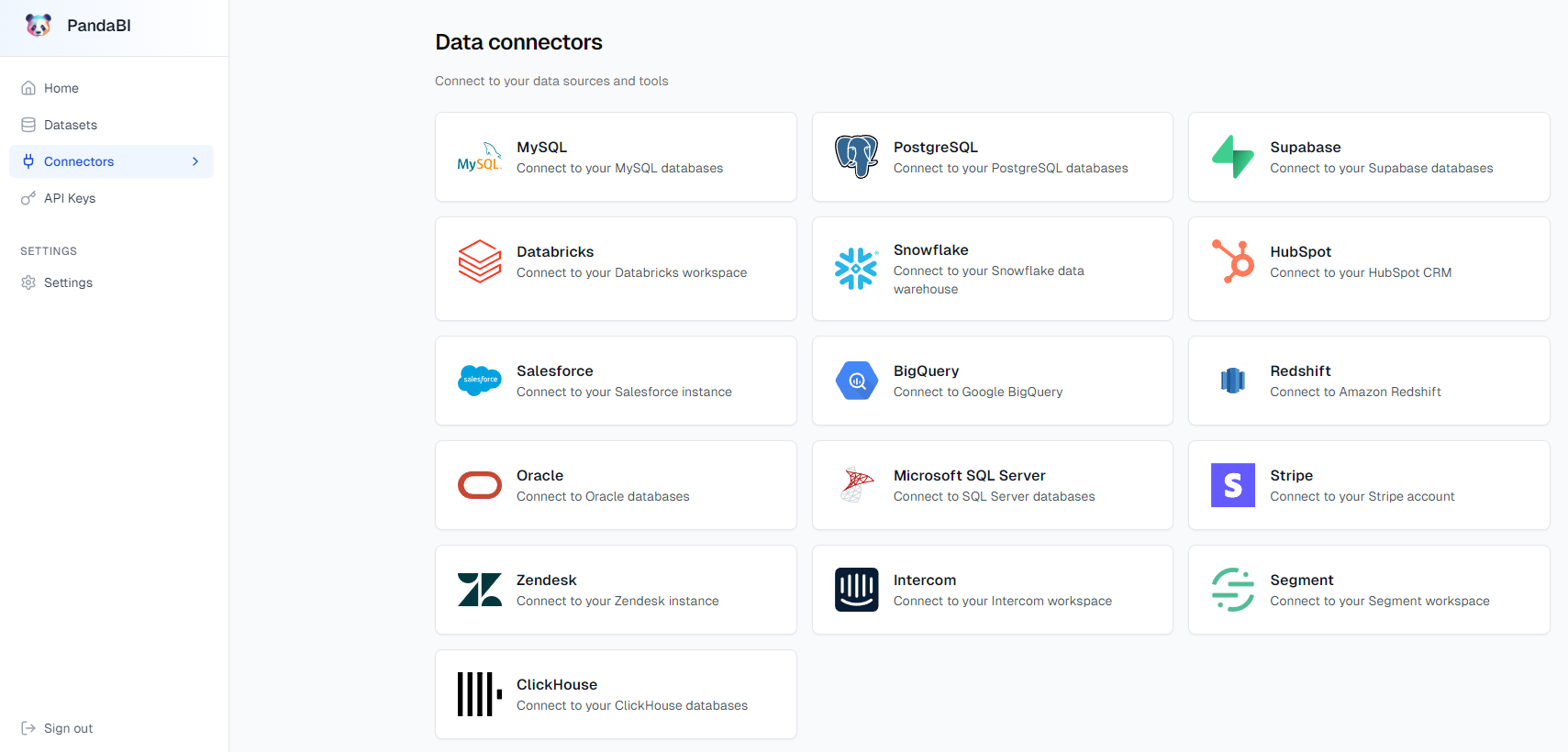
Task: Select Connectors in sidebar
Action: 111,161
